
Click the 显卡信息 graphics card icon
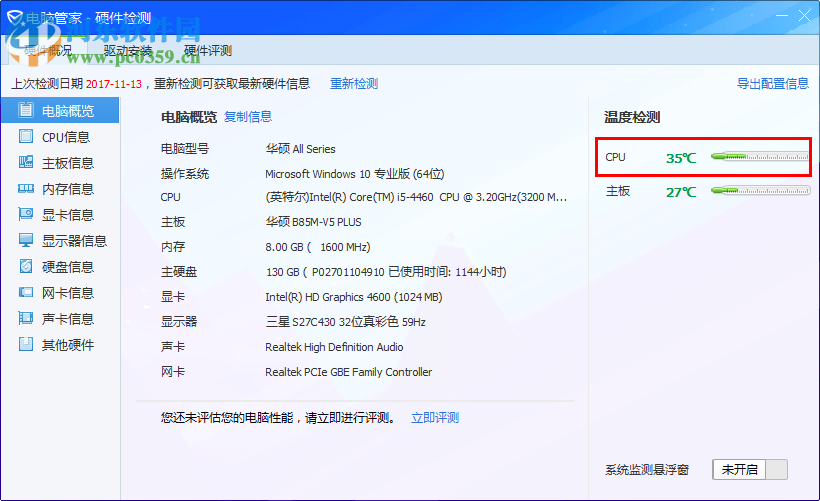pyautogui.click(x=26, y=214)
